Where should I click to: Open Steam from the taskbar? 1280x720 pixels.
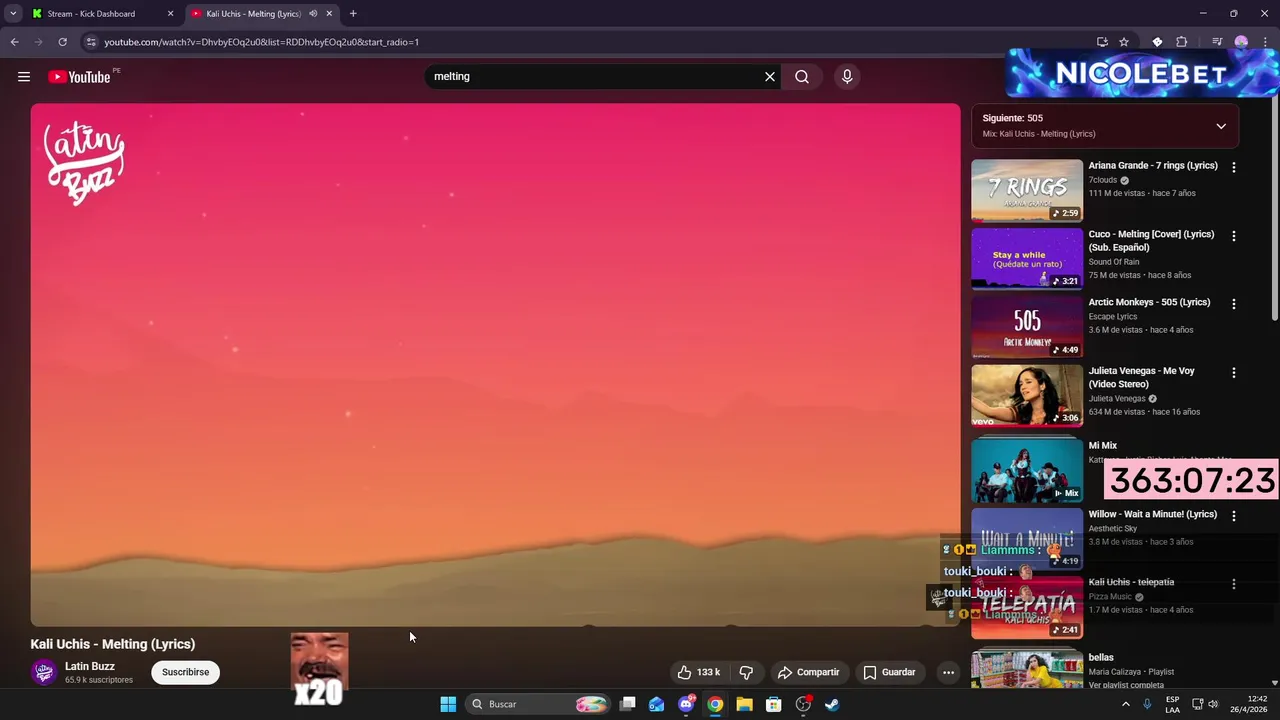[831, 704]
